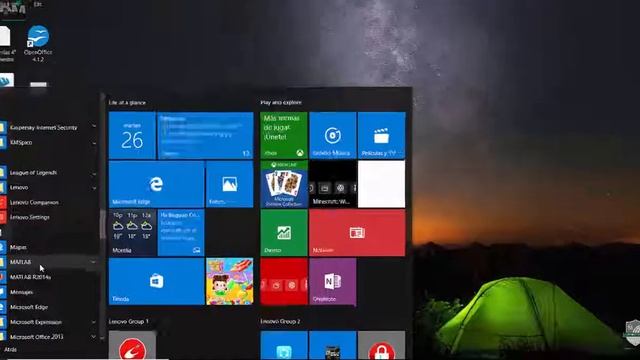Expand the KMSpico folder chevron
Viewport: 640px width, 360px height.
(94, 142)
